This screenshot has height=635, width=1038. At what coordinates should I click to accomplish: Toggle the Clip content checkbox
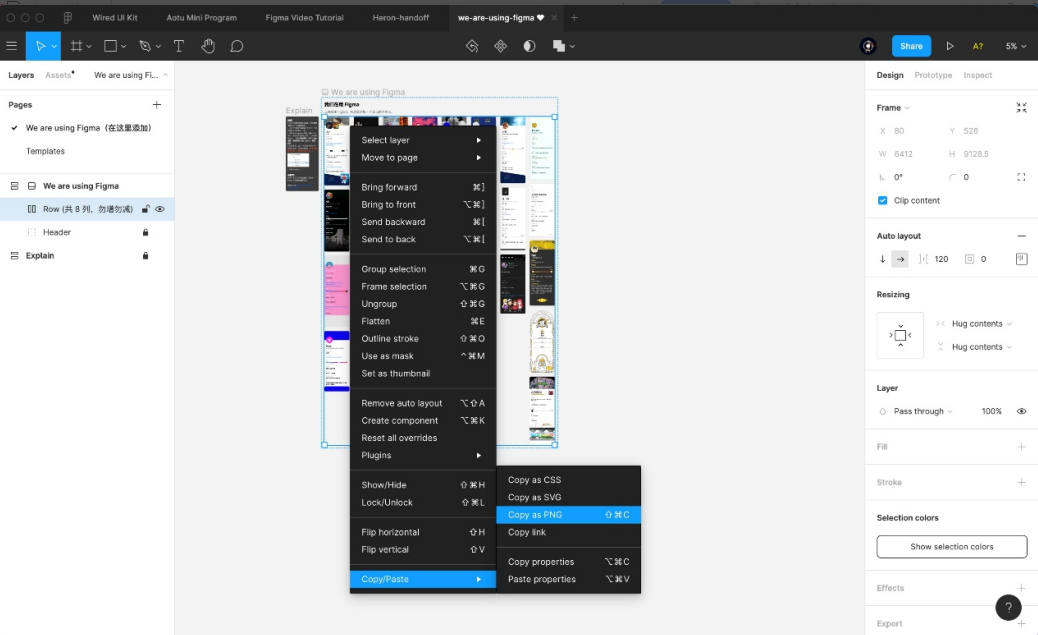tap(882, 201)
